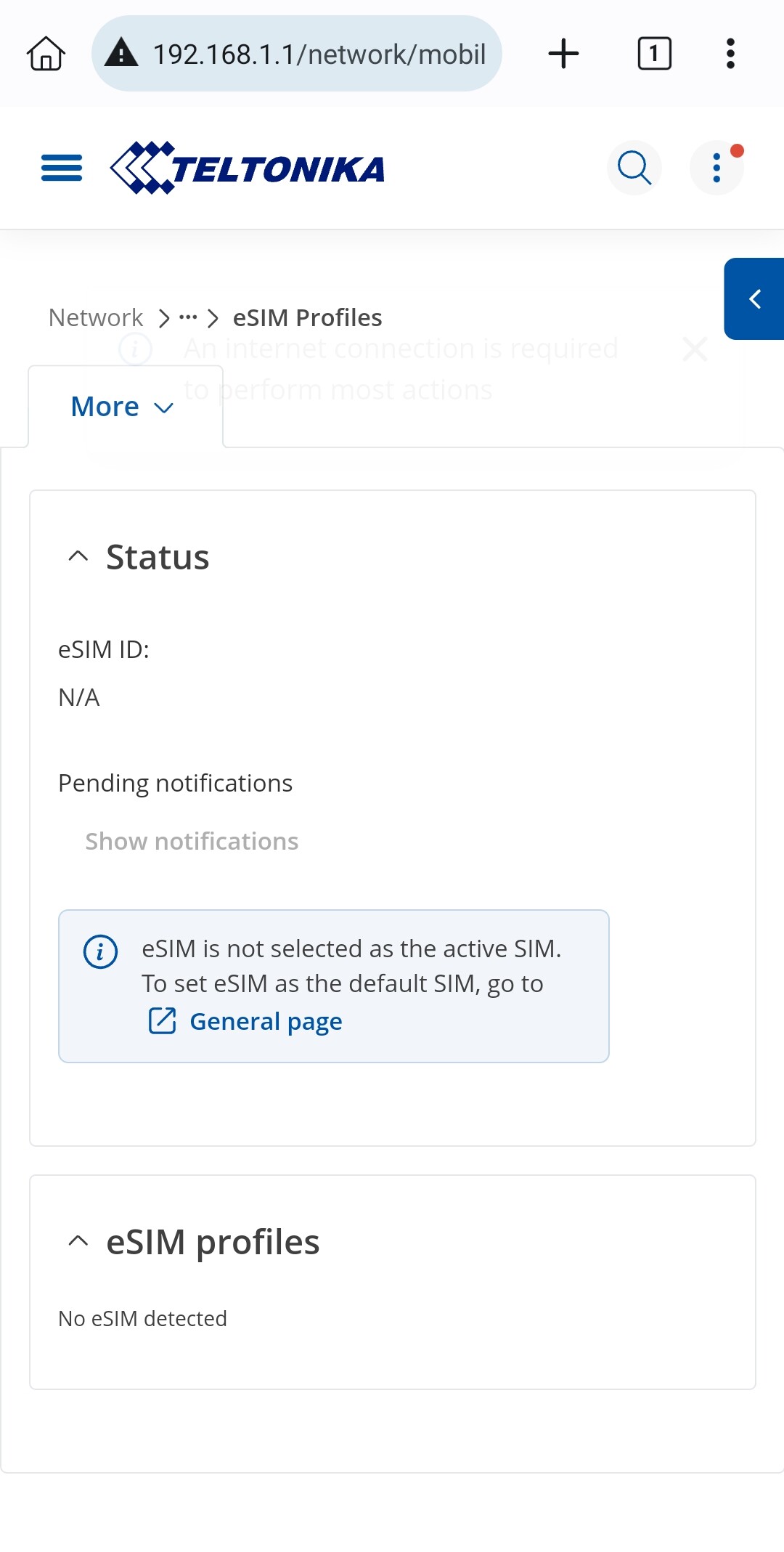Click Show notifications
The image size is (784, 1552).
click(x=192, y=841)
